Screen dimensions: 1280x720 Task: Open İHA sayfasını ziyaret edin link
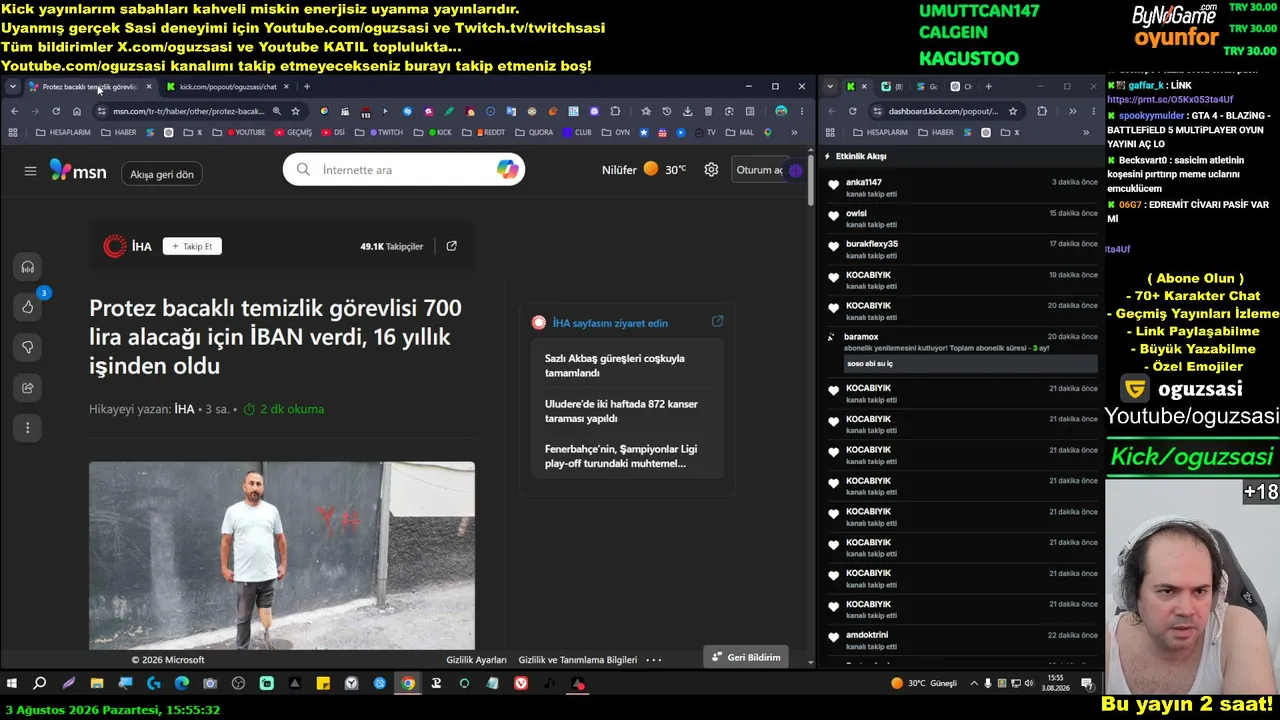[x=610, y=323]
